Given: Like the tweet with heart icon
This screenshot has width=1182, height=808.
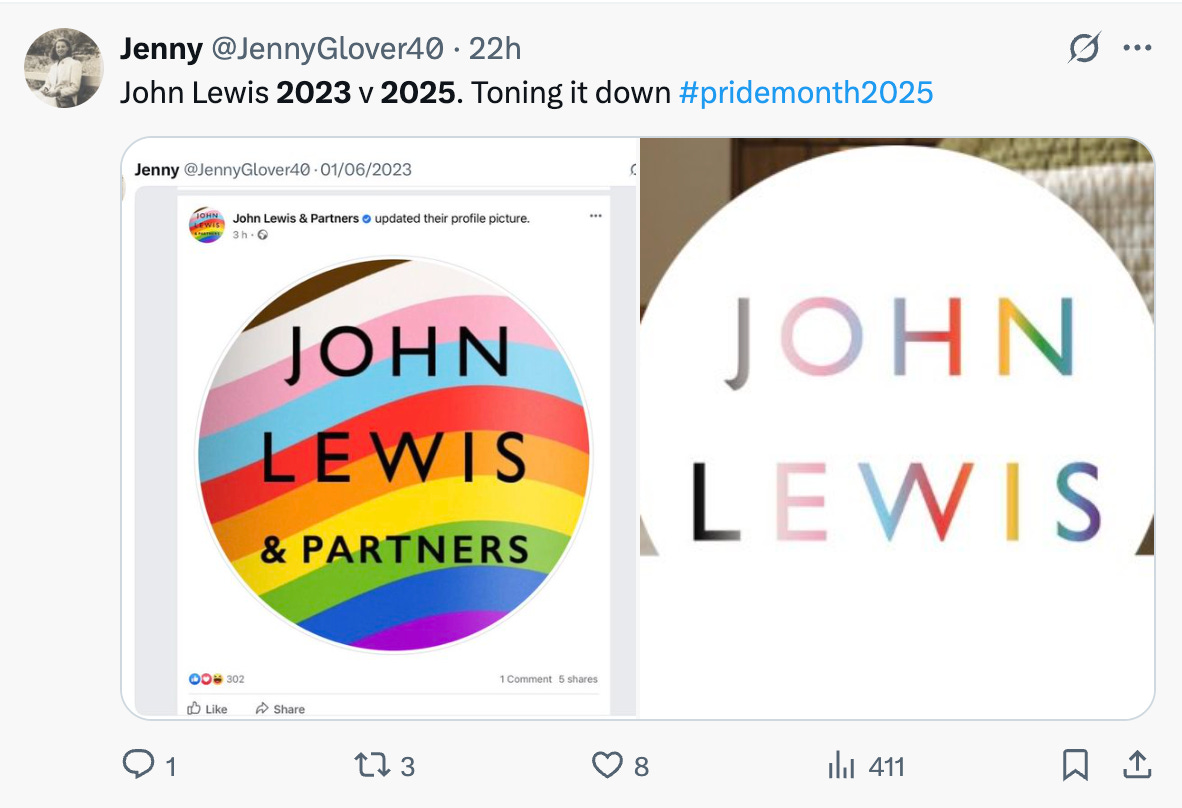Looking at the screenshot, I should [607, 765].
